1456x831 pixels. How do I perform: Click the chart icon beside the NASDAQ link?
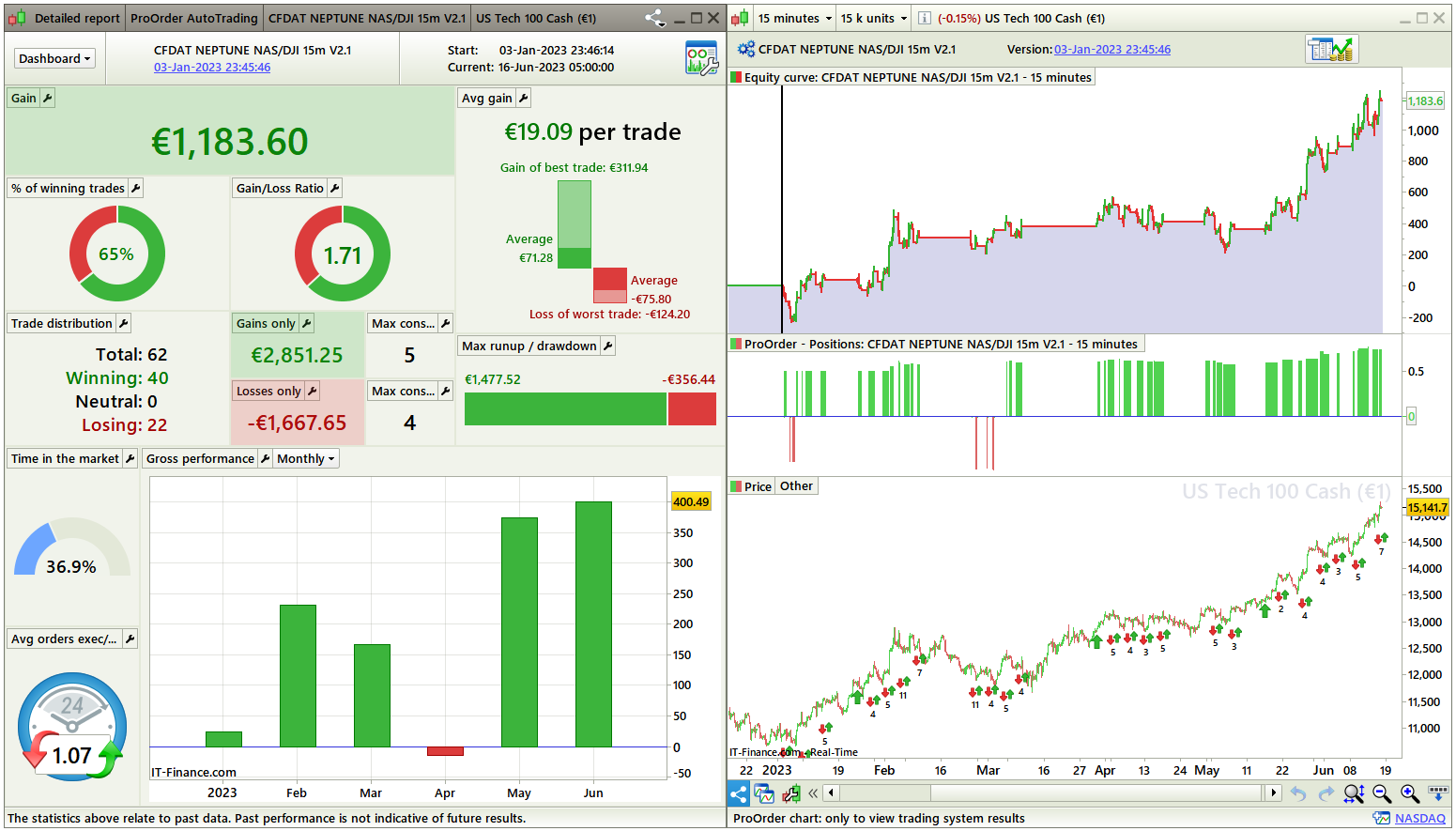coord(1382,818)
